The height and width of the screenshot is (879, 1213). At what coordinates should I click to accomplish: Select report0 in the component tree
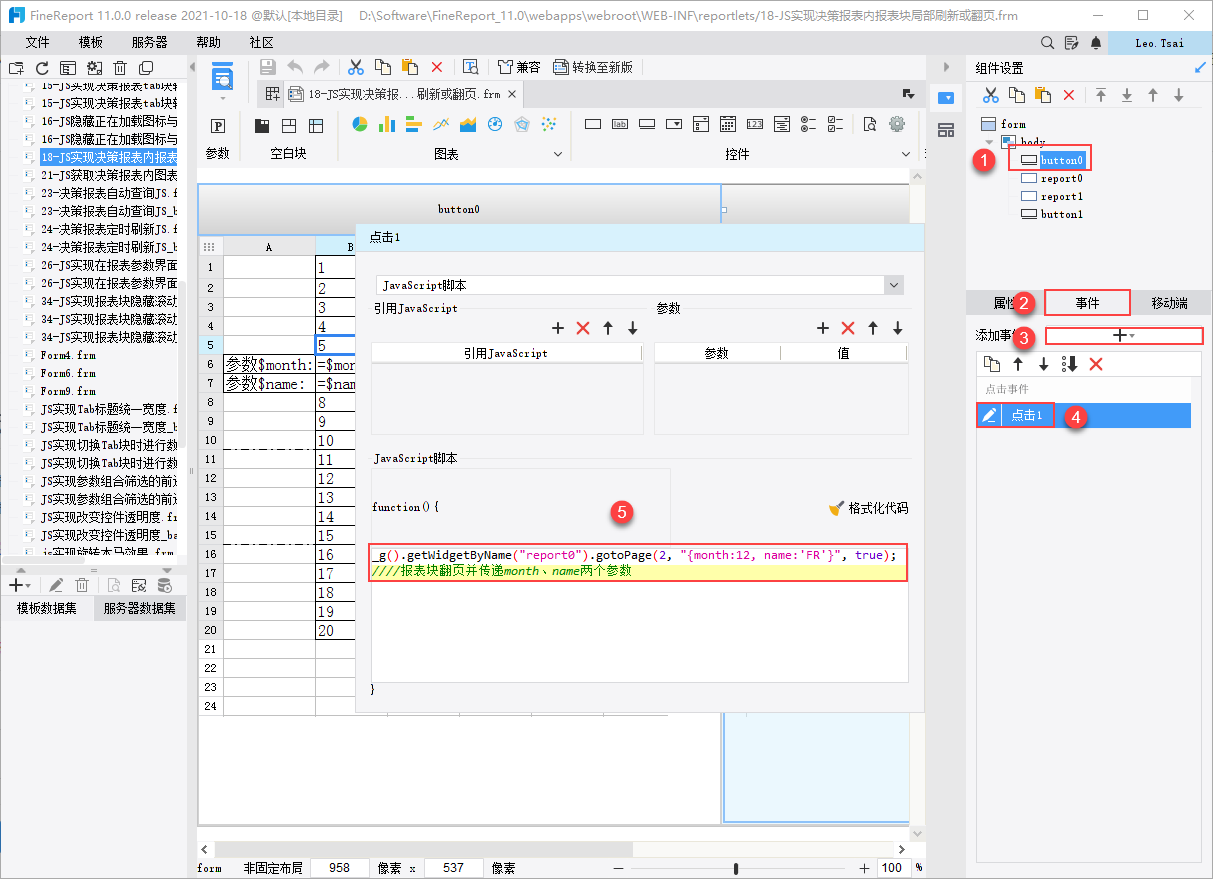1060,178
